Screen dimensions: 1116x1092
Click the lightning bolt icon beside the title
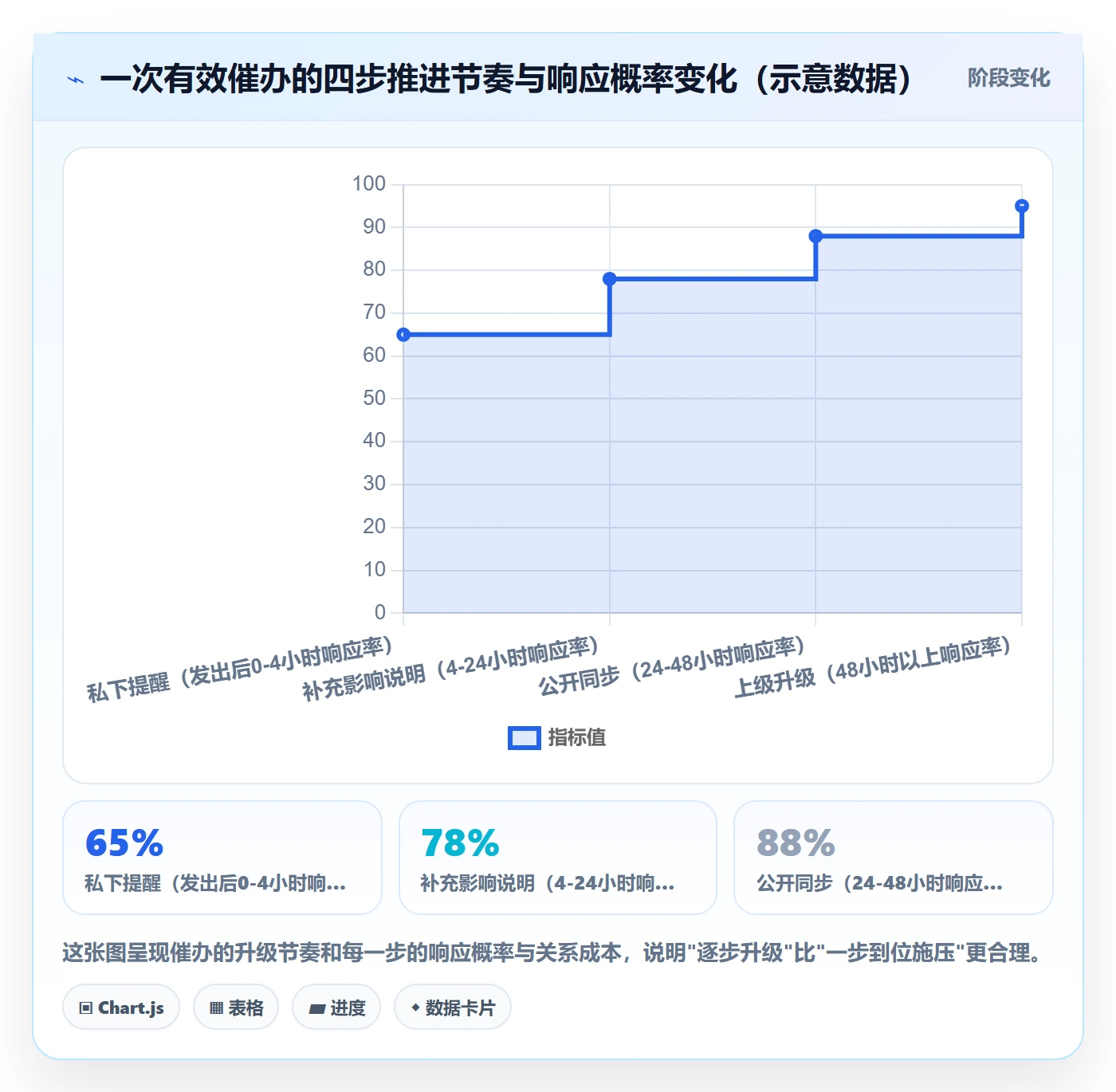[76, 80]
